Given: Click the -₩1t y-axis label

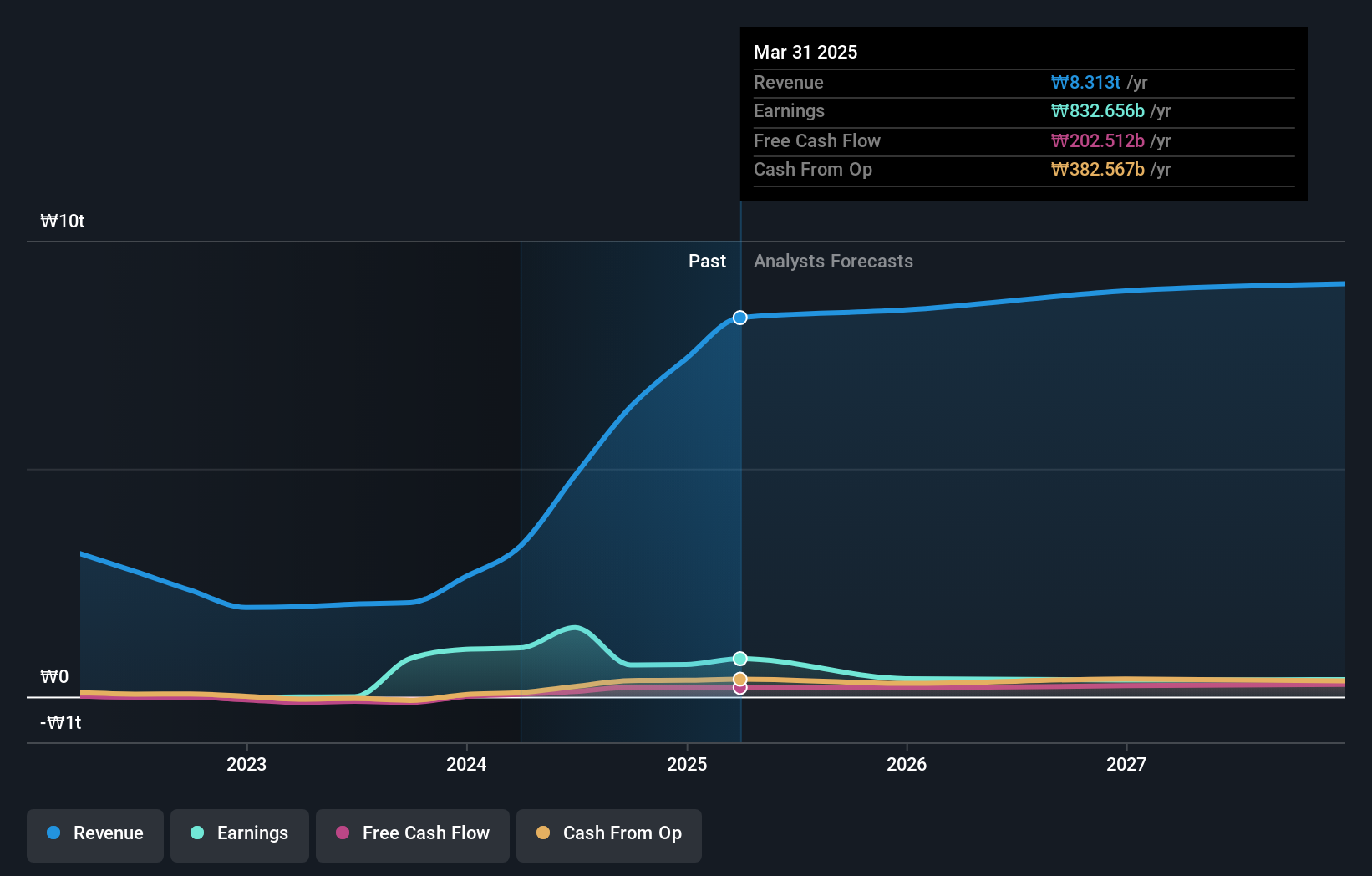Looking at the screenshot, I should (x=61, y=722).
